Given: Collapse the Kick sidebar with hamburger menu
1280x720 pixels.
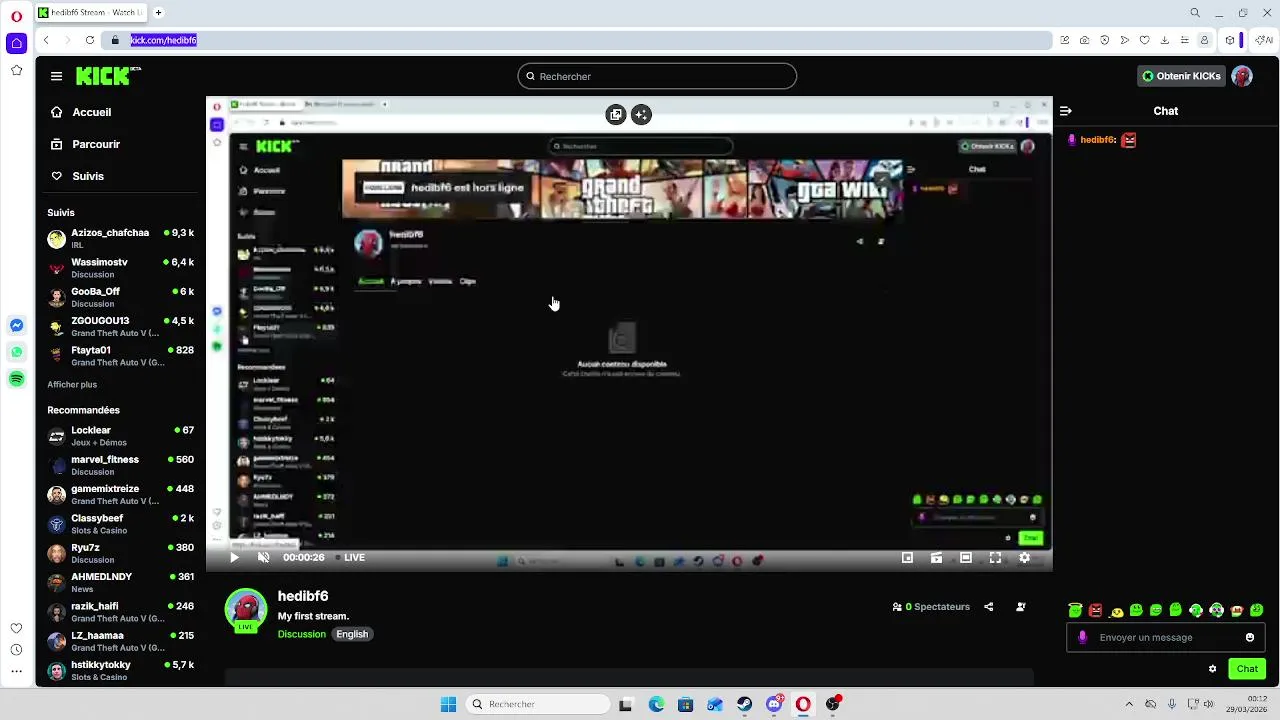Looking at the screenshot, I should tap(56, 76).
